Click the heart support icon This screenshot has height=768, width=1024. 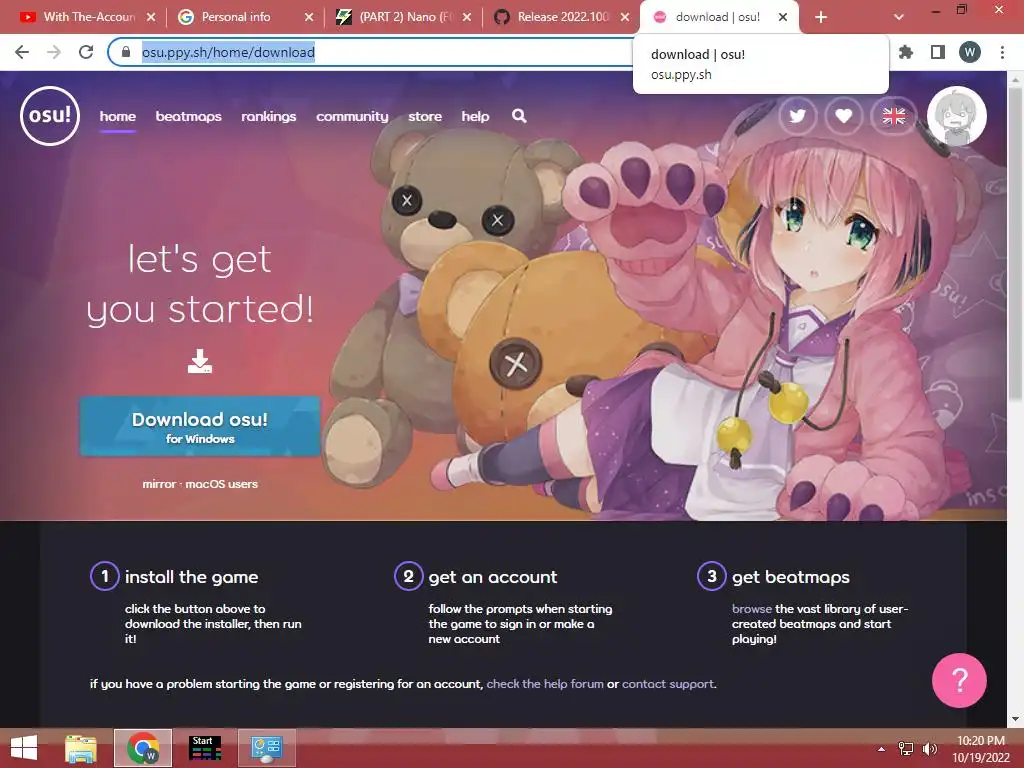[844, 116]
